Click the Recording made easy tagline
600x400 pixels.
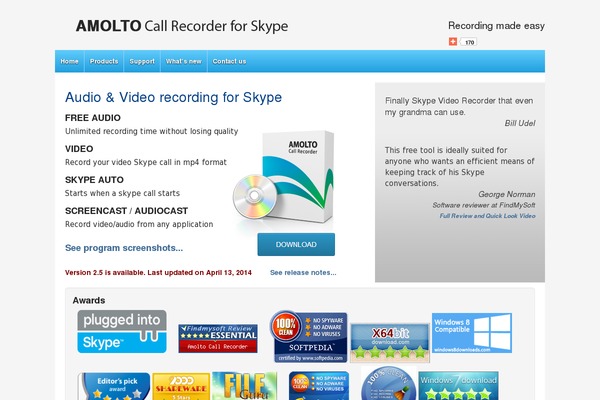(x=496, y=26)
